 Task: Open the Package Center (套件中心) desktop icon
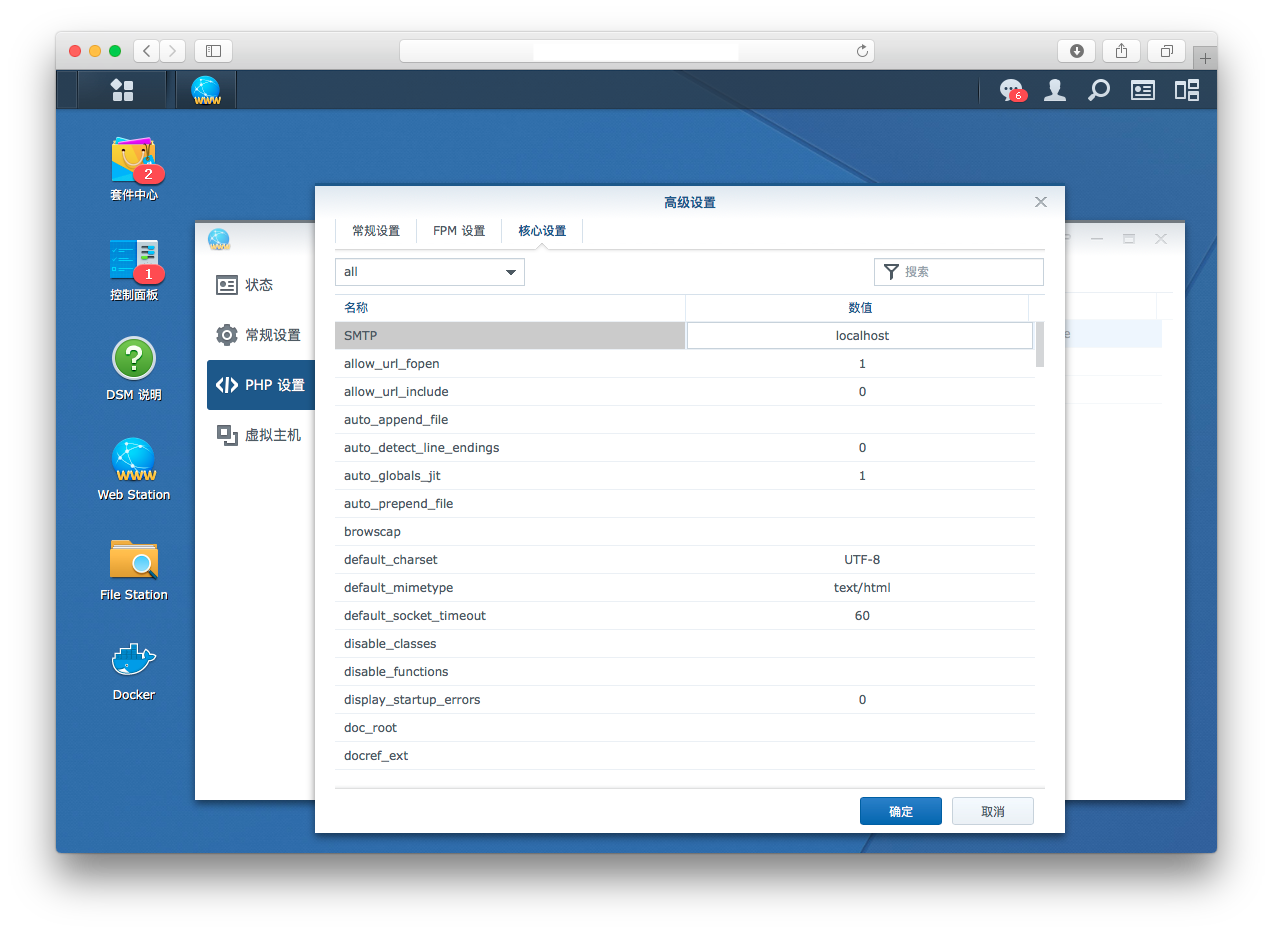click(x=134, y=168)
